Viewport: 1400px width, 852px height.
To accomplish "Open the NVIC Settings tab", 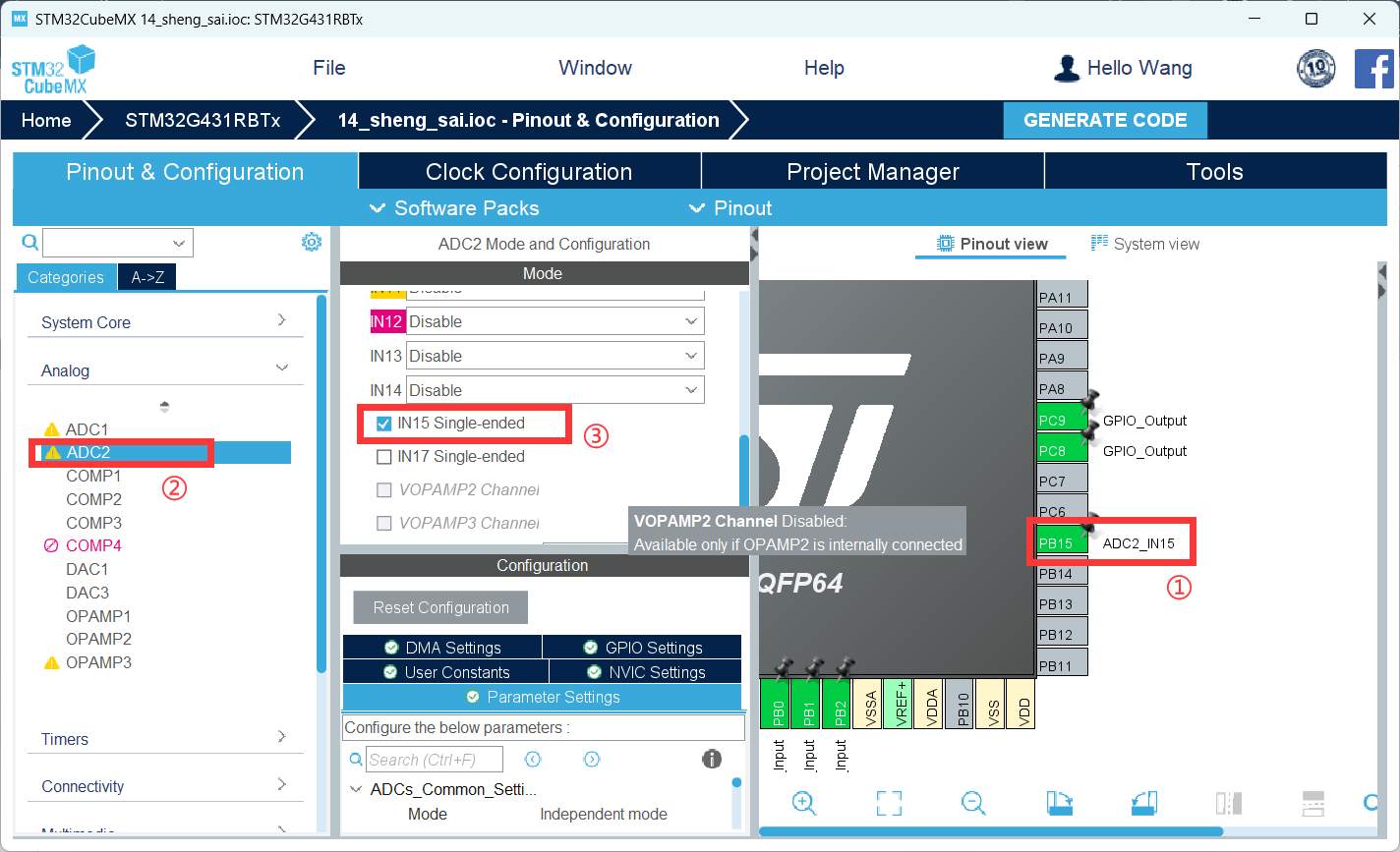I will coord(646,672).
